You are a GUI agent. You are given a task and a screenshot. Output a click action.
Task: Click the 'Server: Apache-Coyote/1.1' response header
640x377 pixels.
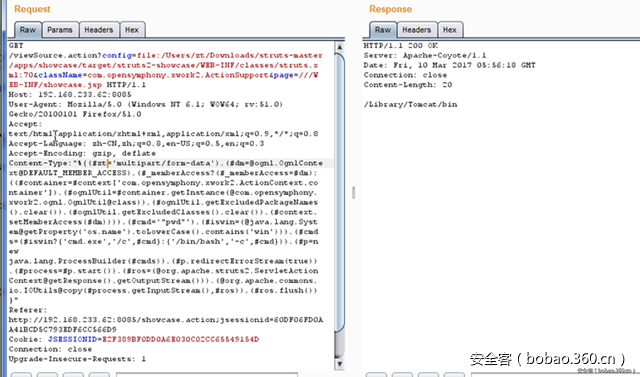pos(425,55)
